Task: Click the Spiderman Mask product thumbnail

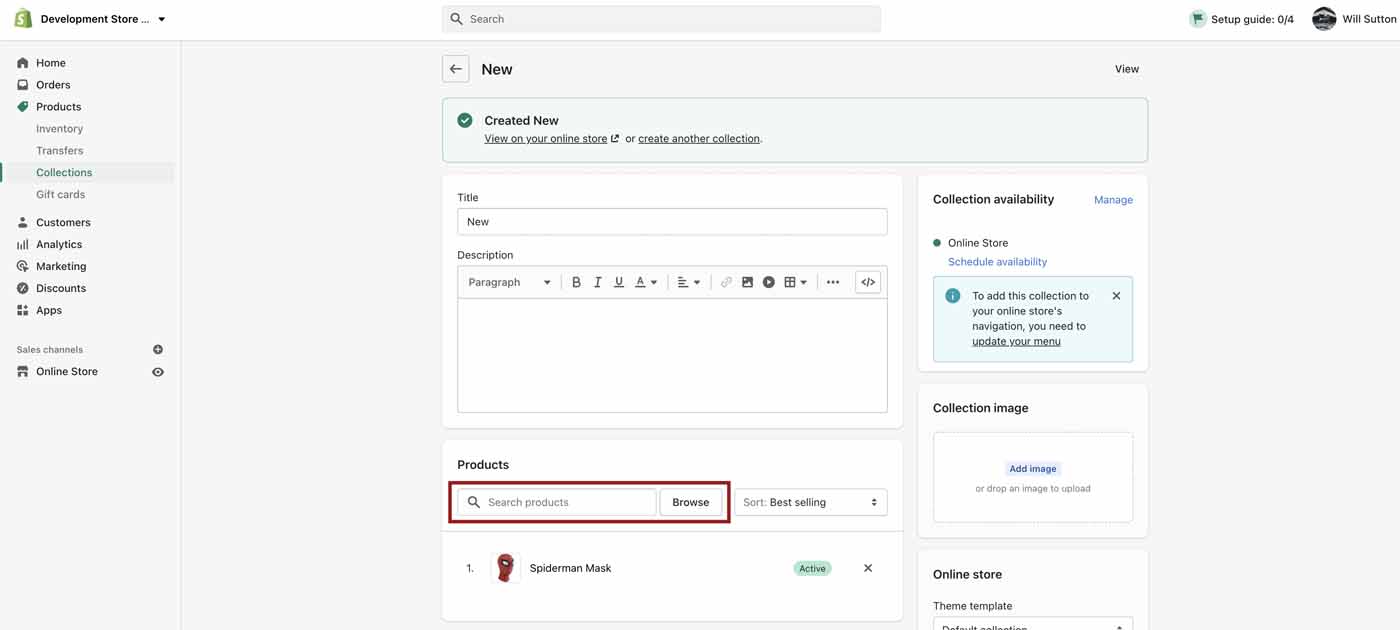Action: coord(506,568)
